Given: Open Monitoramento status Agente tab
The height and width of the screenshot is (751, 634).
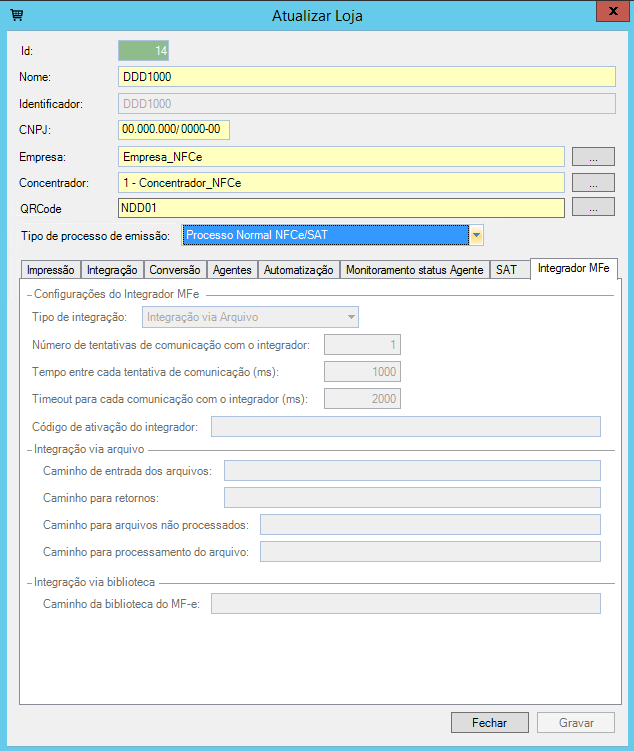Looking at the screenshot, I should (415, 270).
